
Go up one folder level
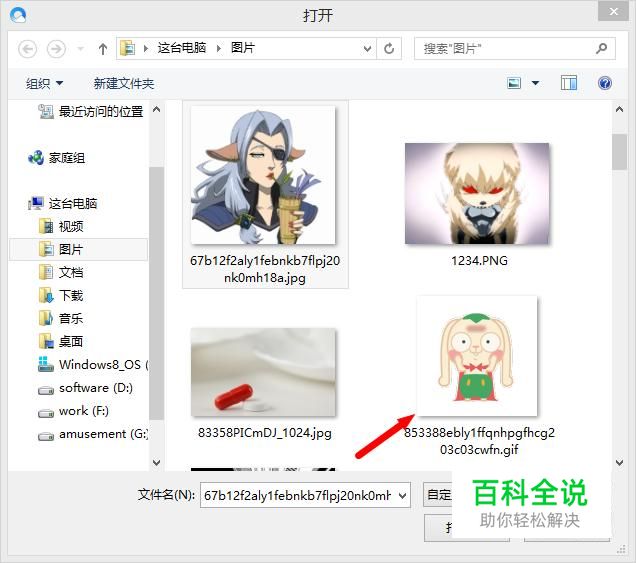point(103,49)
